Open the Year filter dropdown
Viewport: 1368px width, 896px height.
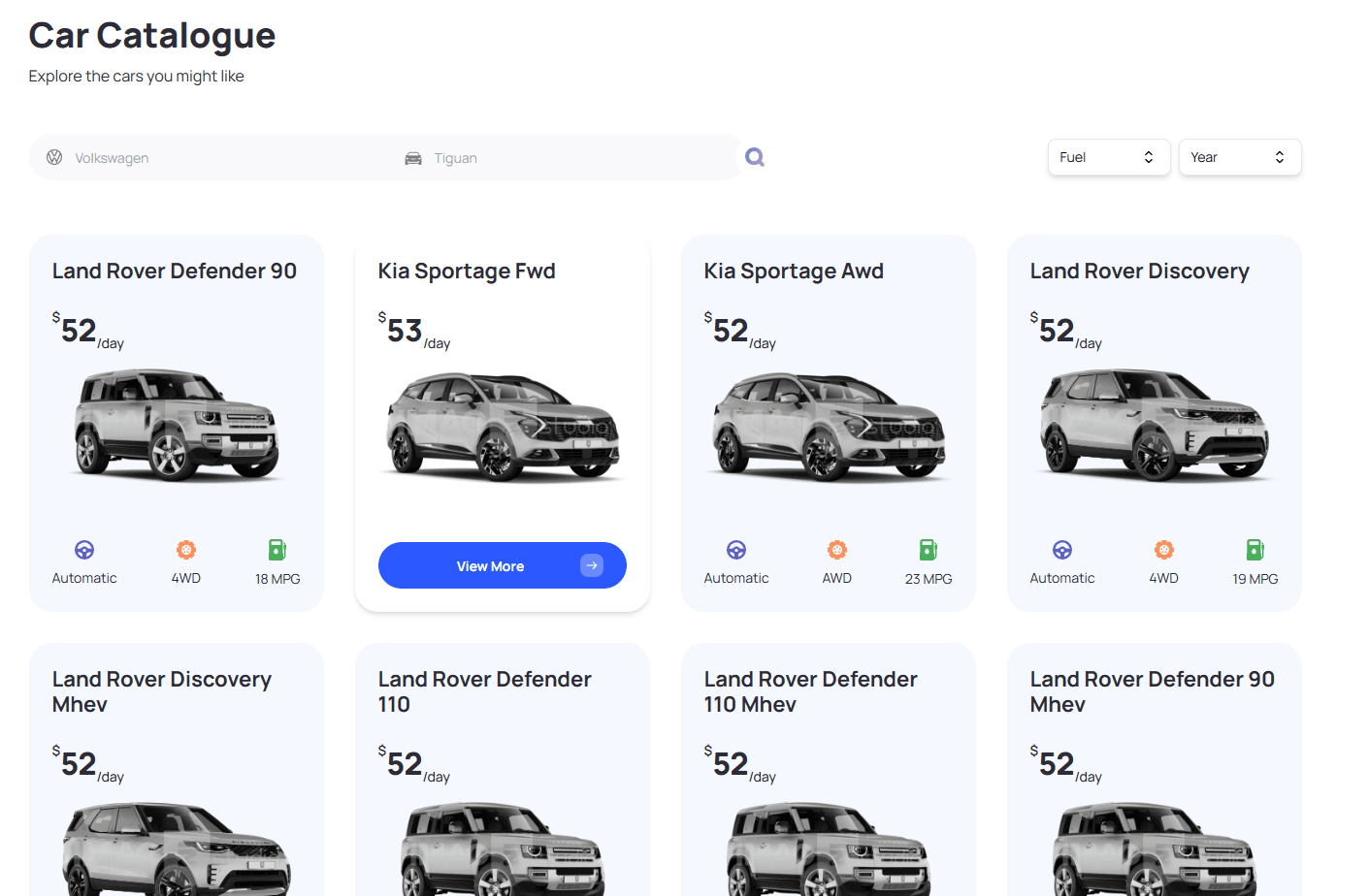1240,157
